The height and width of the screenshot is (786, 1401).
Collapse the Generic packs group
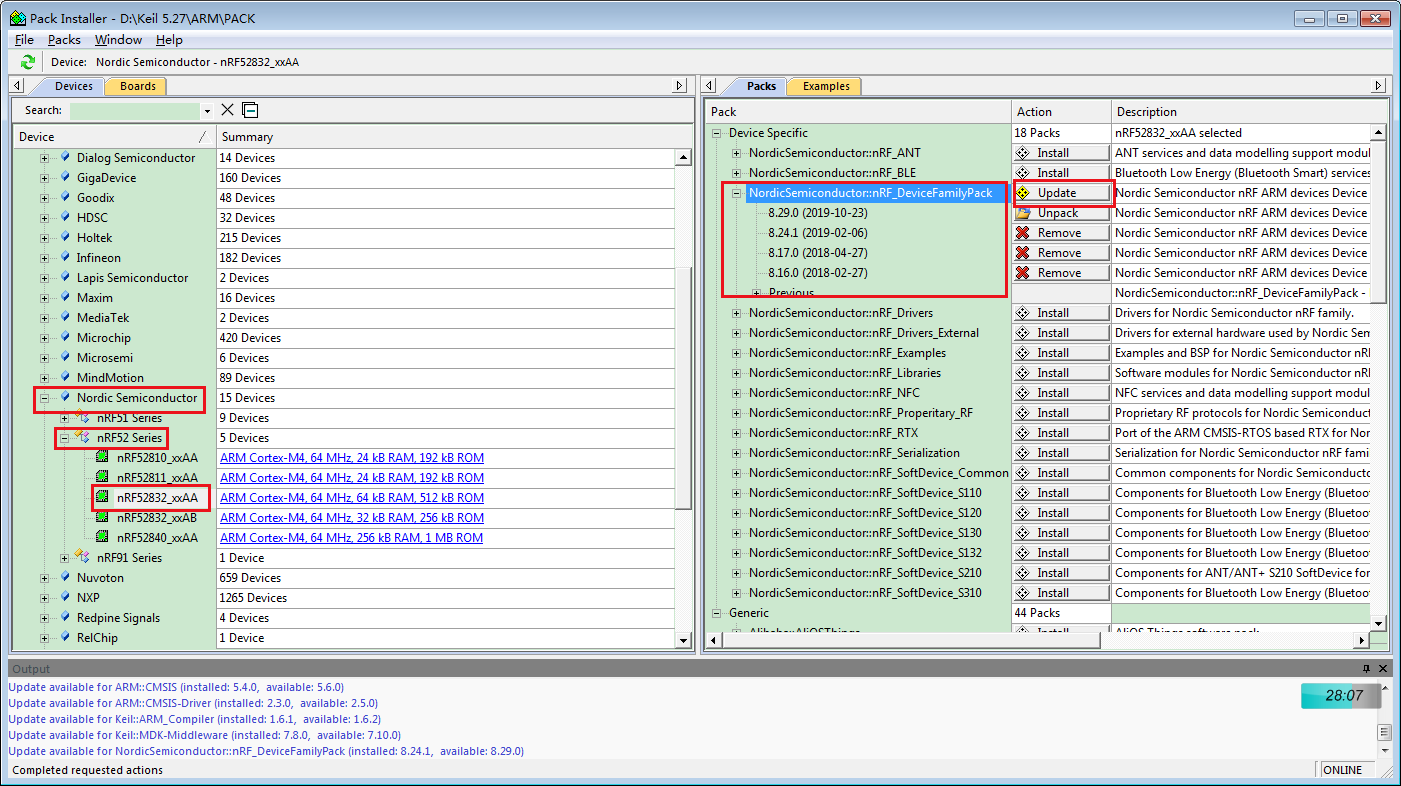[x=716, y=613]
